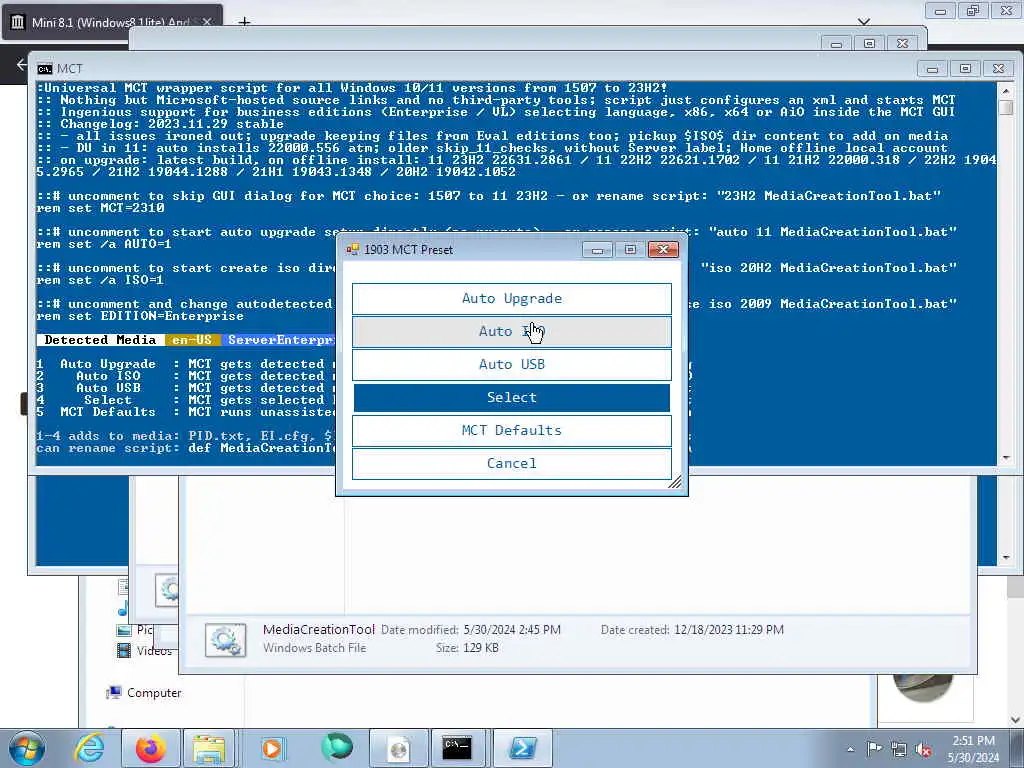Cancel the 1903 MCT Preset dialog

511,464
